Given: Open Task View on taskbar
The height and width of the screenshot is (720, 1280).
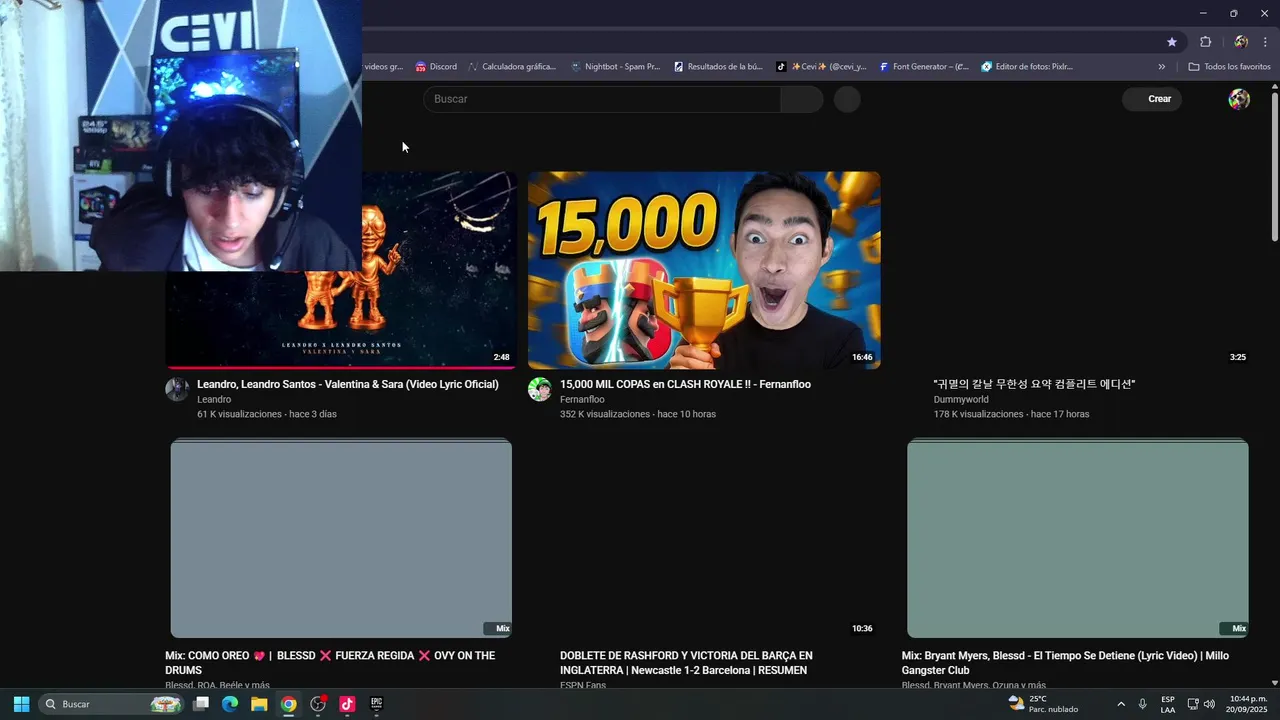Looking at the screenshot, I should coord(201,704).
